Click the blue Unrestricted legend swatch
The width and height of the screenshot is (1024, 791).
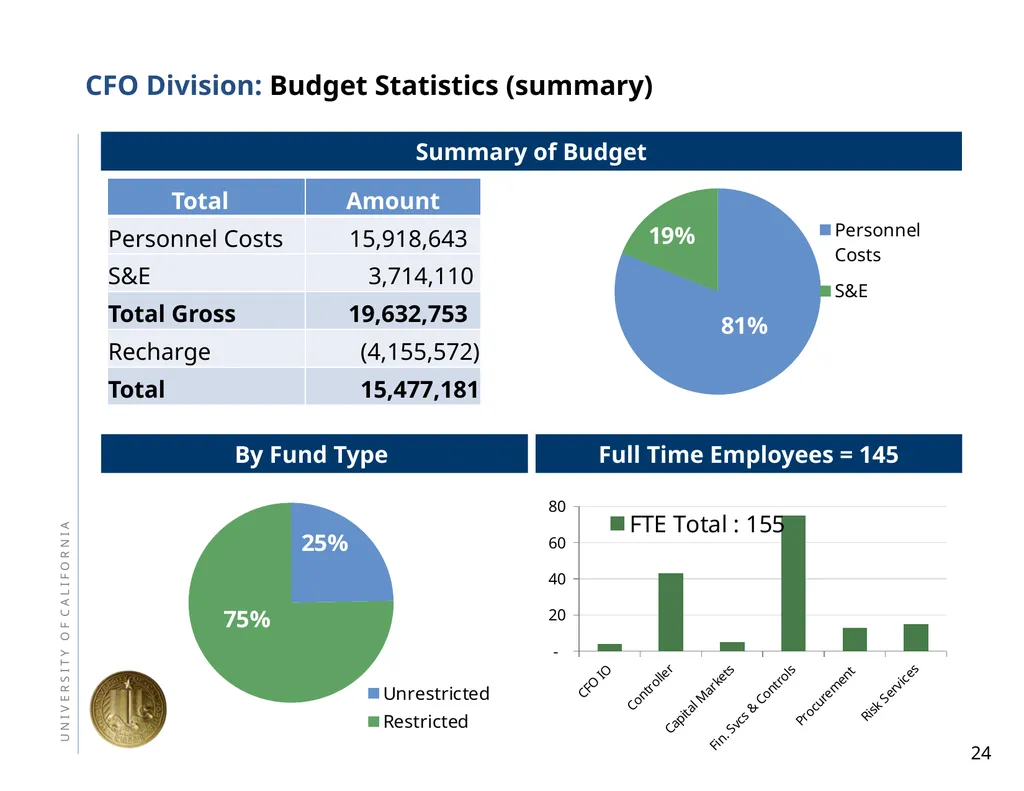point(374,693)
